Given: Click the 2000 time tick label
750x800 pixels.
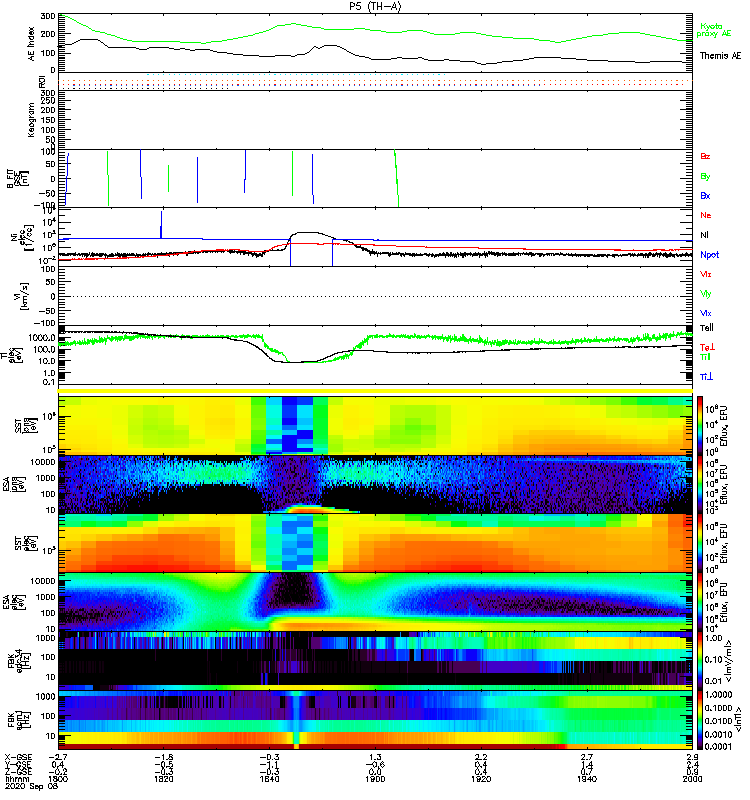Looking at the screenshot, I should pyautogui.click(x=692, y=779).
